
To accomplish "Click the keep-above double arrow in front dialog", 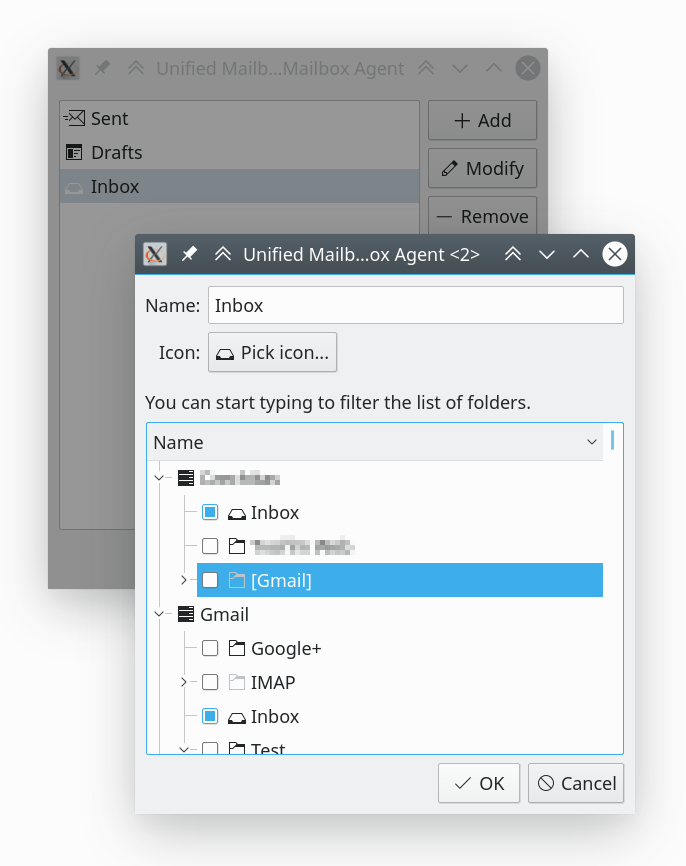I will point(223,255).
